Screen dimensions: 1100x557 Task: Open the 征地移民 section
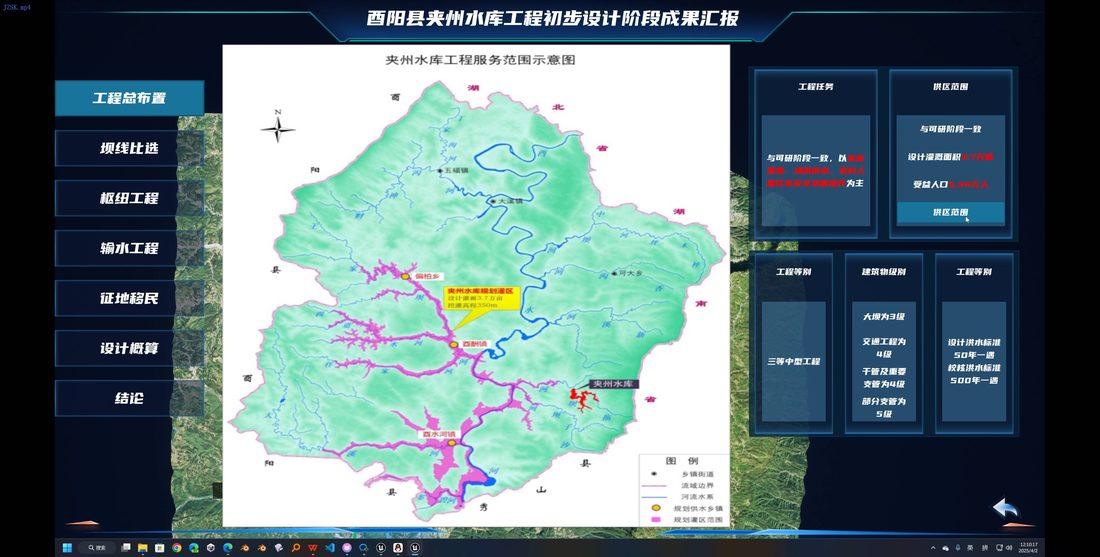(x=129, y=298)
